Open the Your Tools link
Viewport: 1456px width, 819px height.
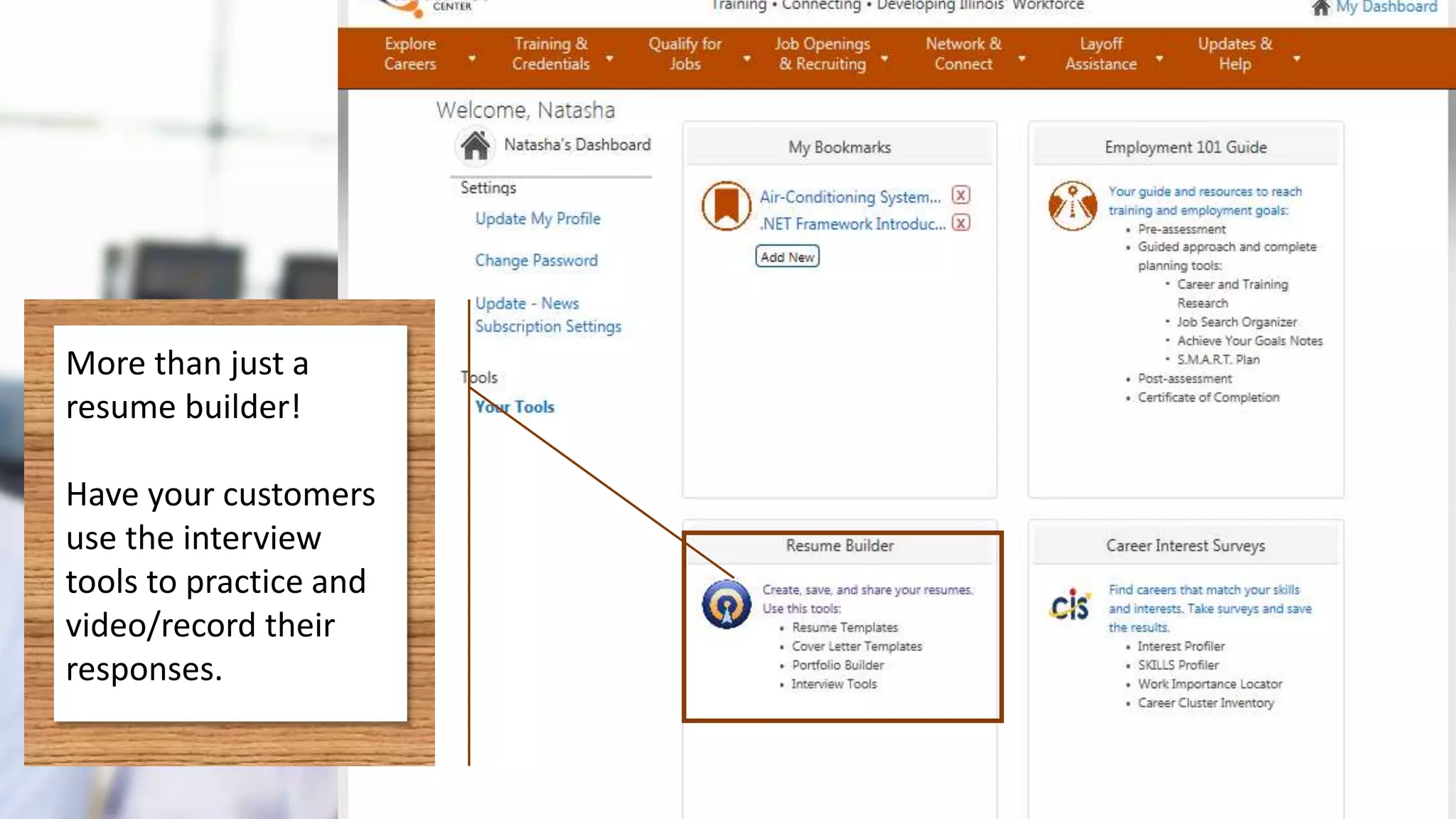coord(515,407)
